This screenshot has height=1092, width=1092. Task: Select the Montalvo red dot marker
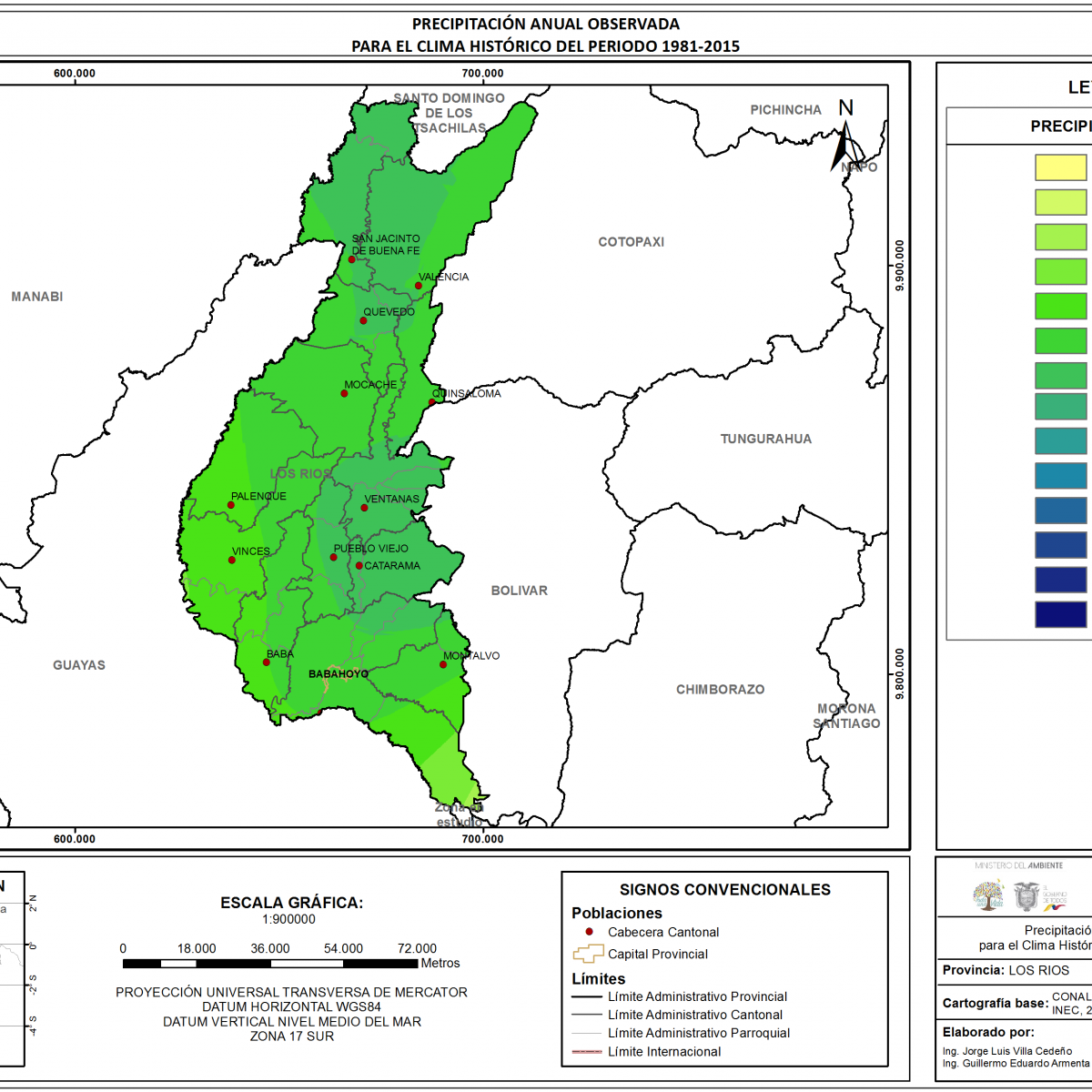click(444, 664)
